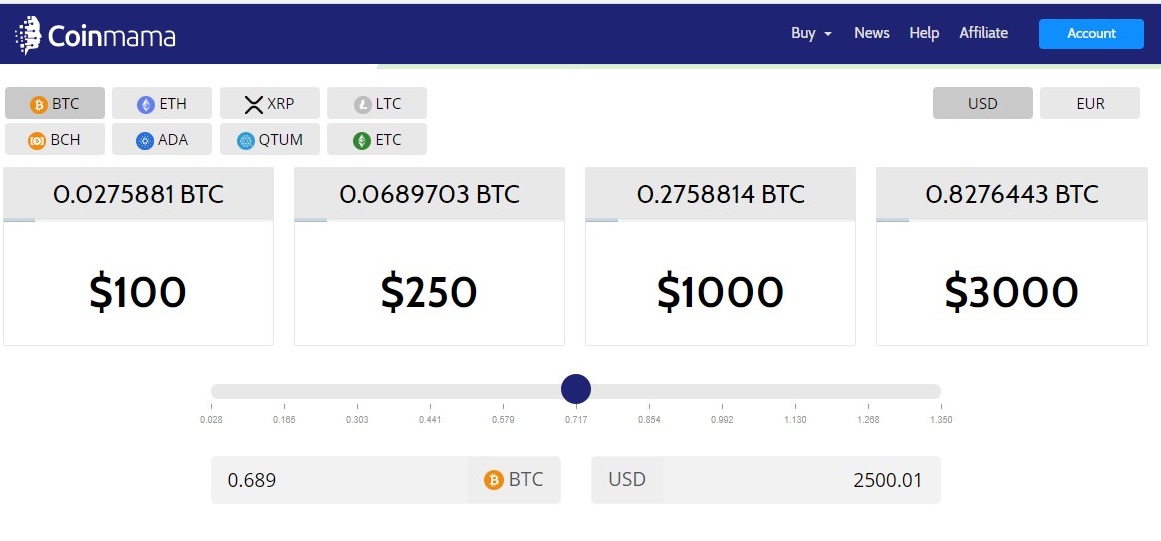1161x541 pixels.
Task: Switch currency to EUR
Action: pyautogui.click(x=1089, y=104)
